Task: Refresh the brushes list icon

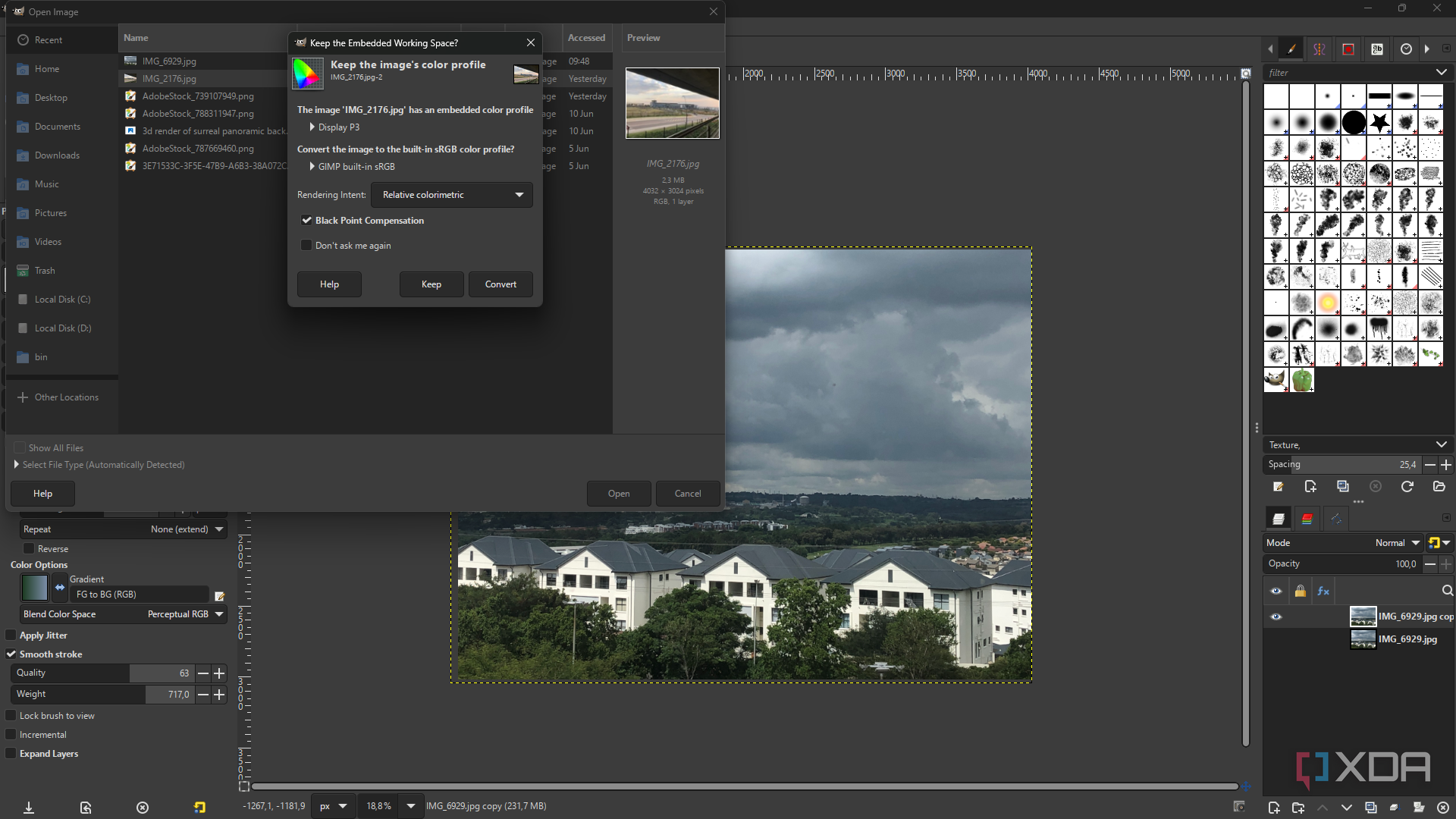Action: coord(1407,487)
